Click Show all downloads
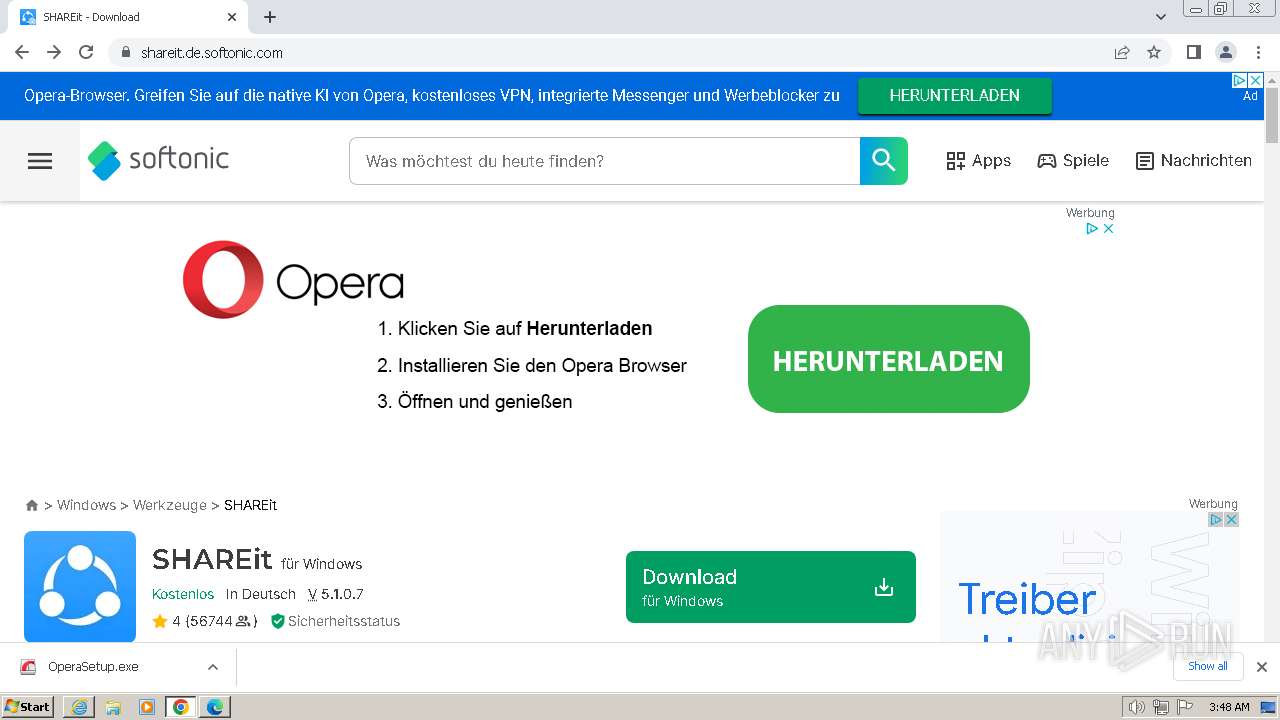 coord(1208,666)
